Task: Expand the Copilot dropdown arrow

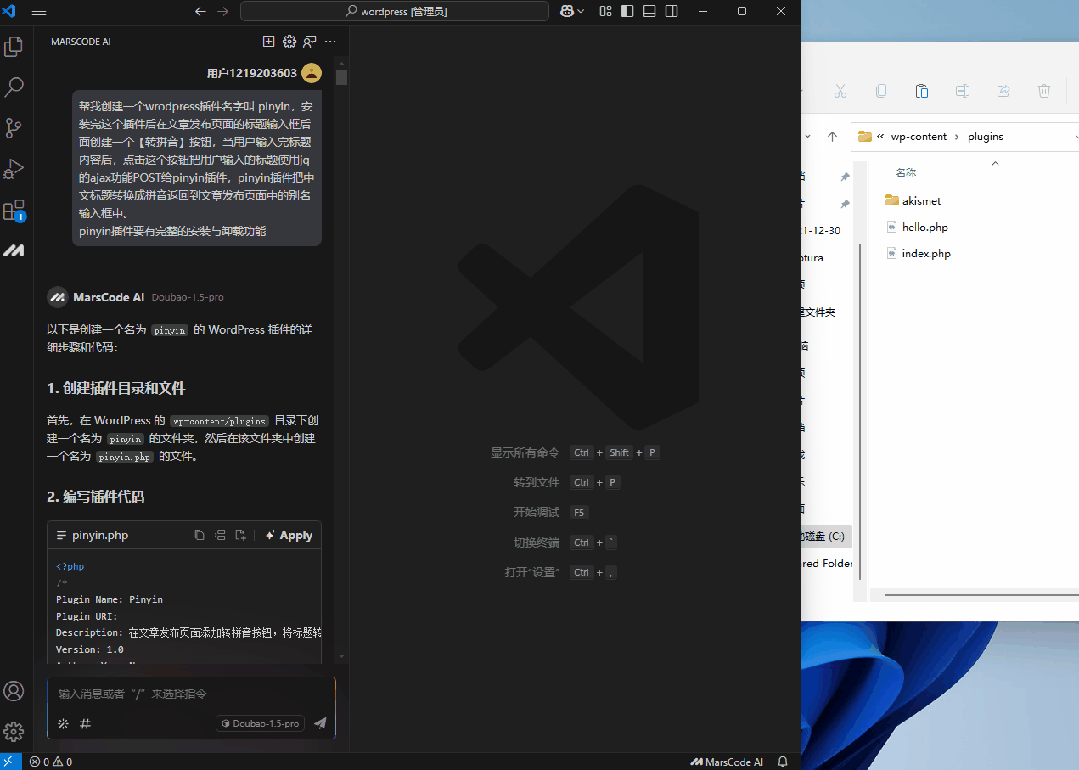Action: [x=581, y=12]
